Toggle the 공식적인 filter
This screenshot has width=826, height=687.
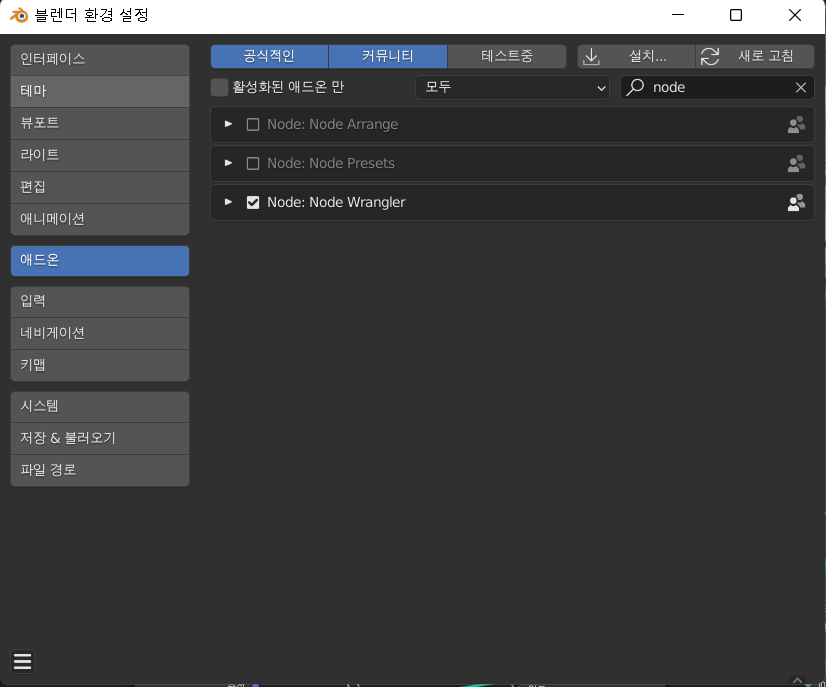269,56
